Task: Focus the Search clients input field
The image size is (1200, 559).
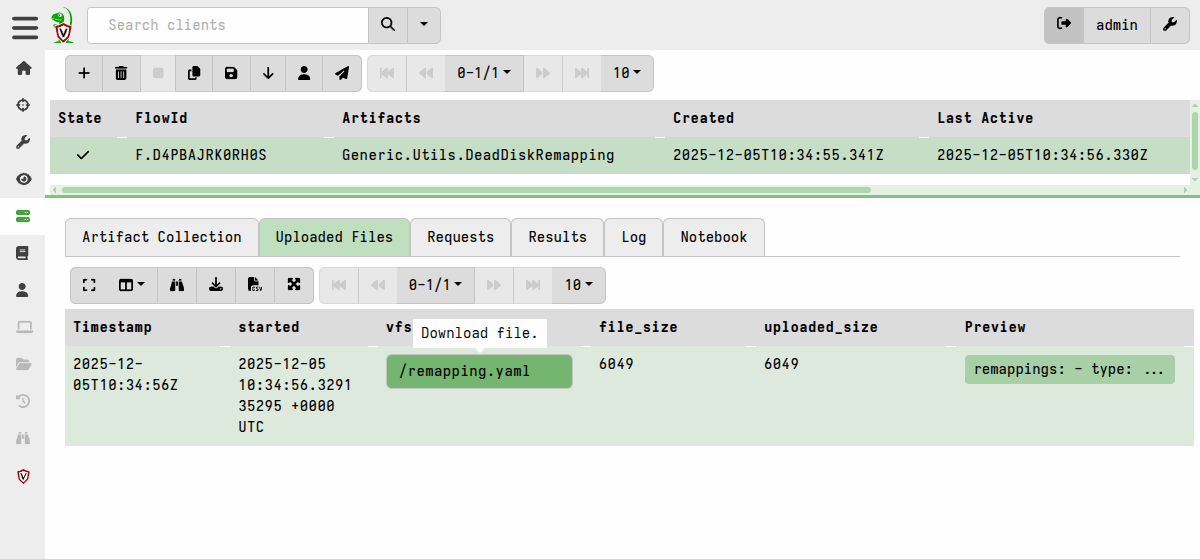Action: (x=228, y=25)
